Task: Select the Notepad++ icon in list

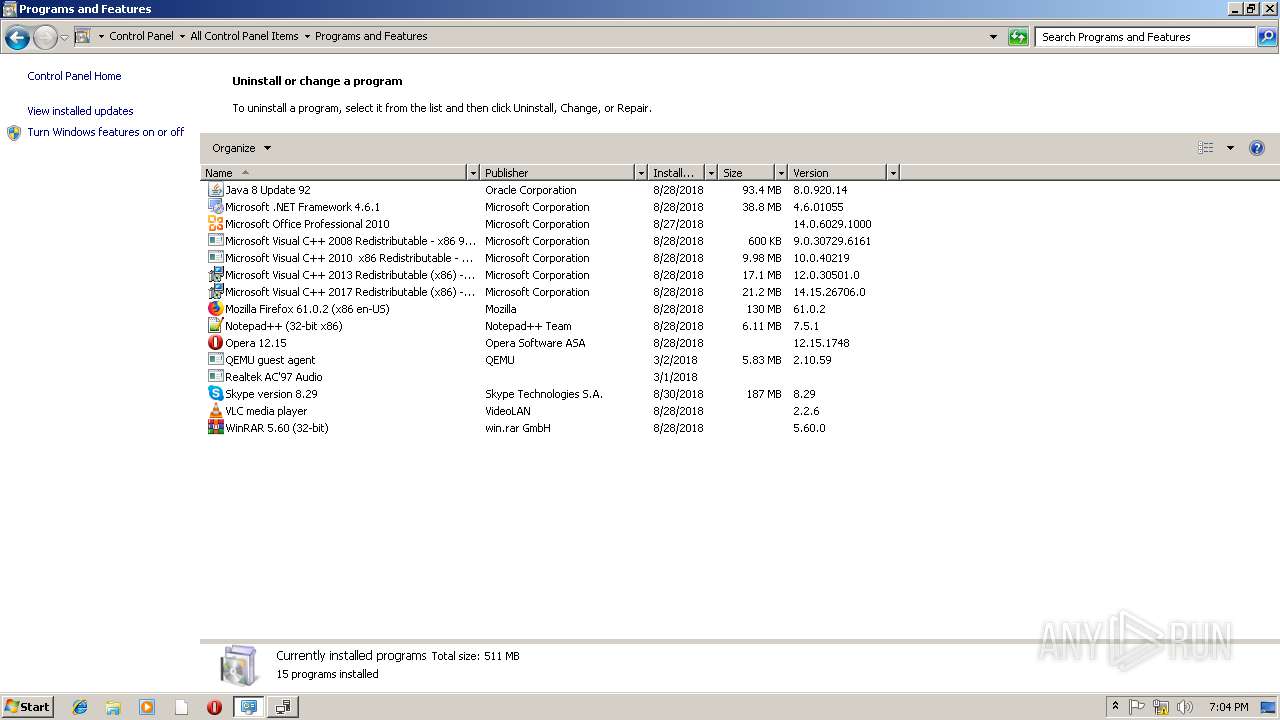Action: [215, 326]
